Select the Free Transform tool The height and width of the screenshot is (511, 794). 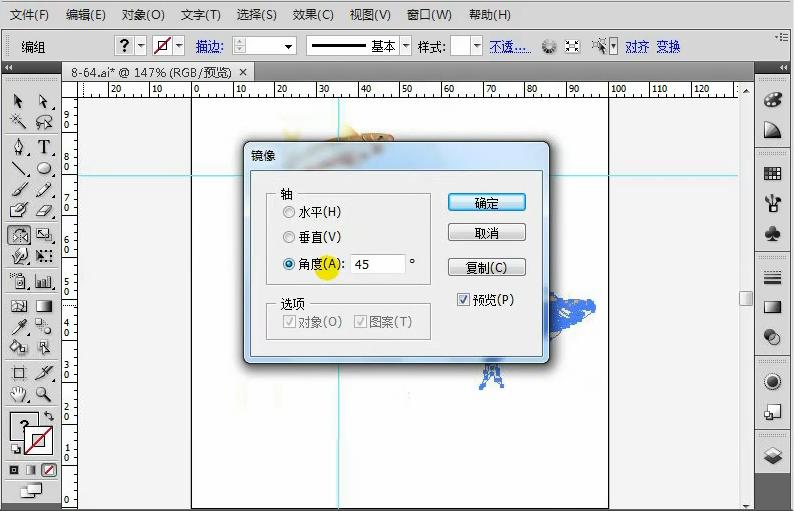click(x=44, y=256)
